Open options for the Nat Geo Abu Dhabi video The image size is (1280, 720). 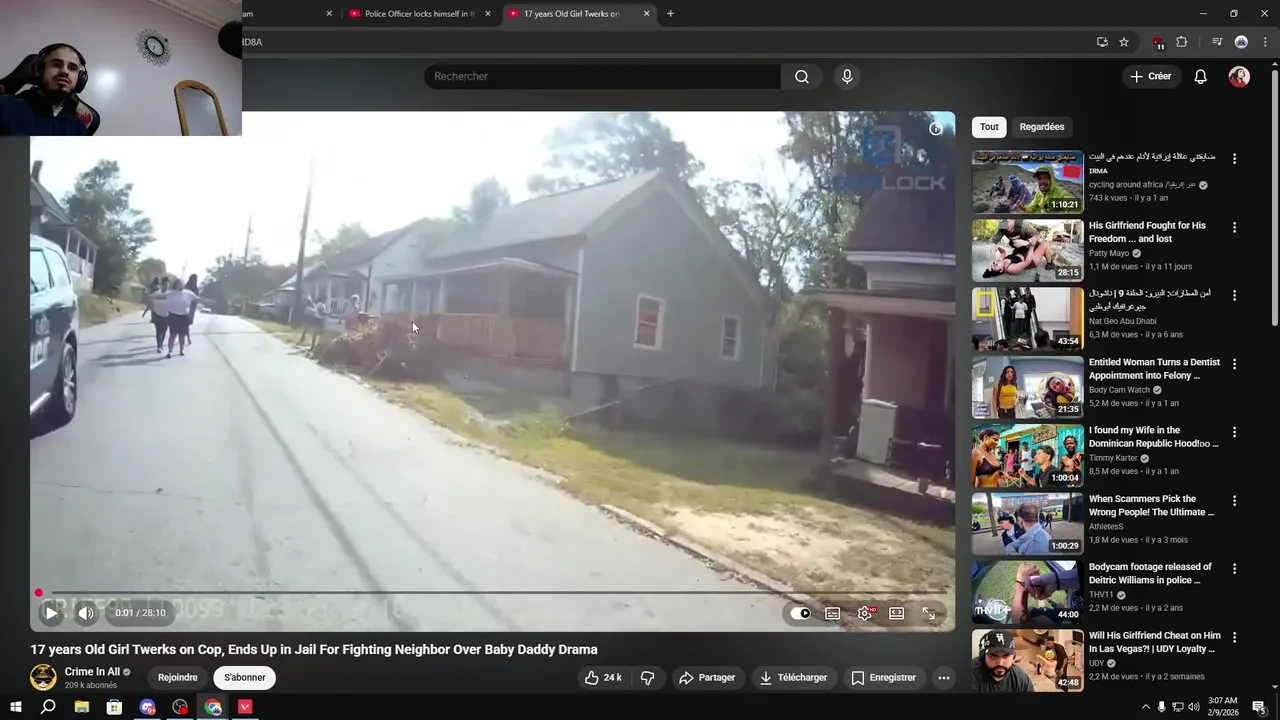(1234, 295)
